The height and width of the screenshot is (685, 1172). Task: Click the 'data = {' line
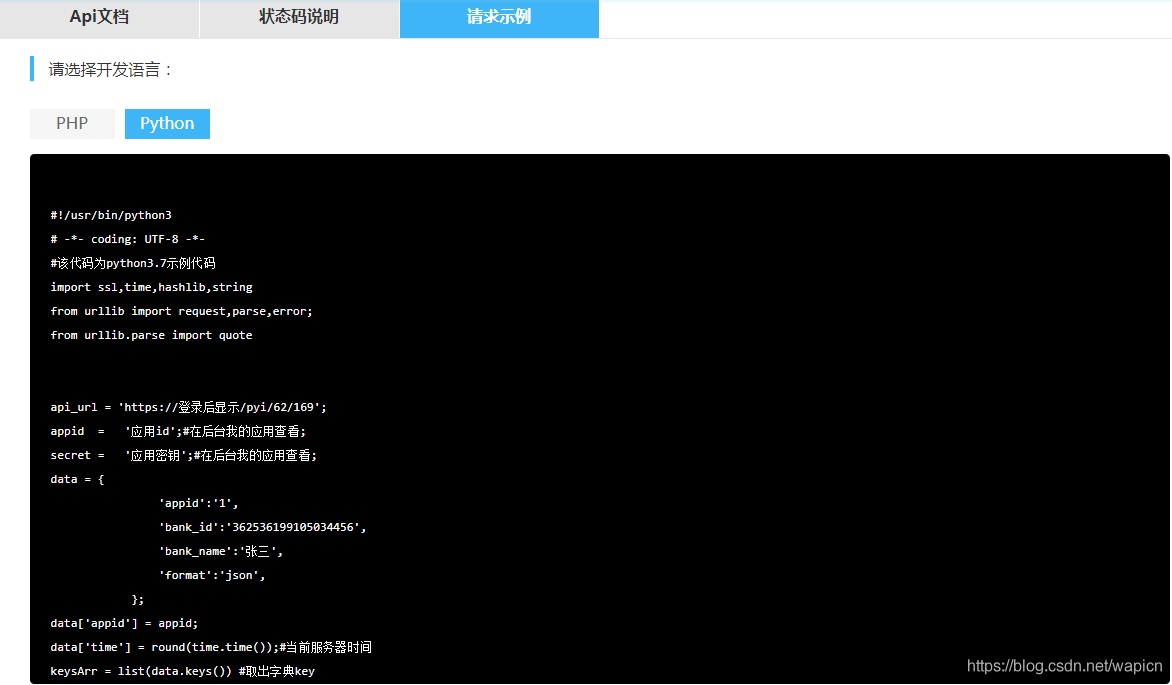[77, 479]
